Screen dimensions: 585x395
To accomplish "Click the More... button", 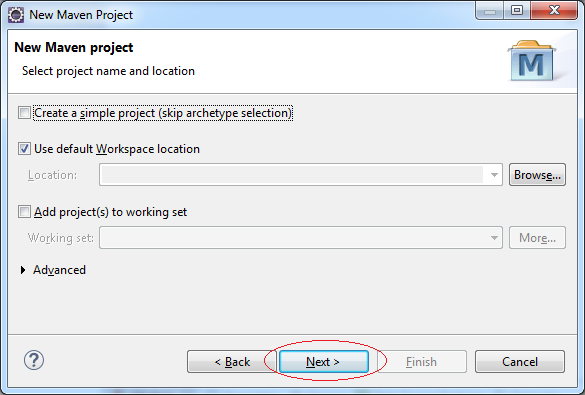I will (x=537, y=238).
